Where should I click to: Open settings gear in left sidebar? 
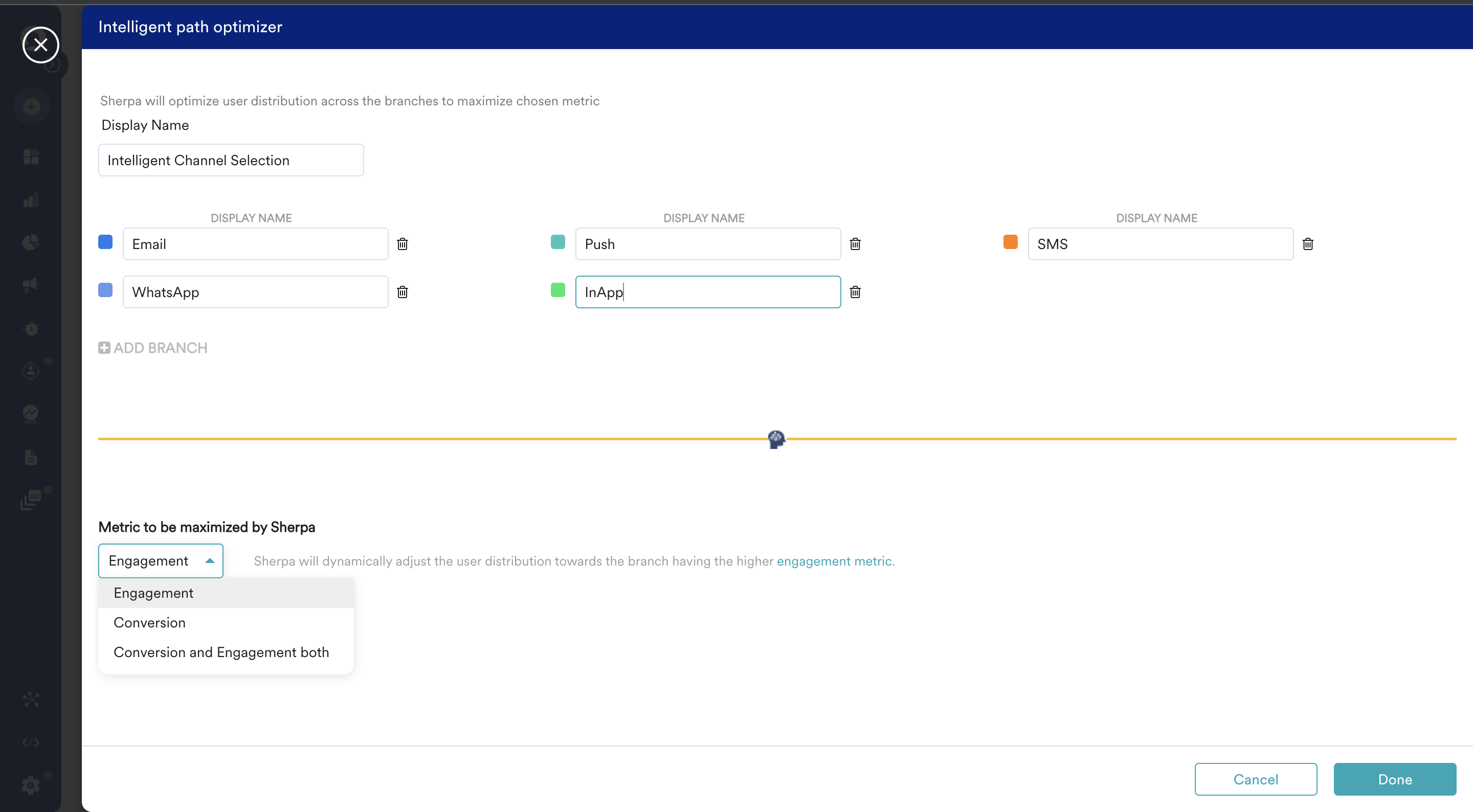31,784
